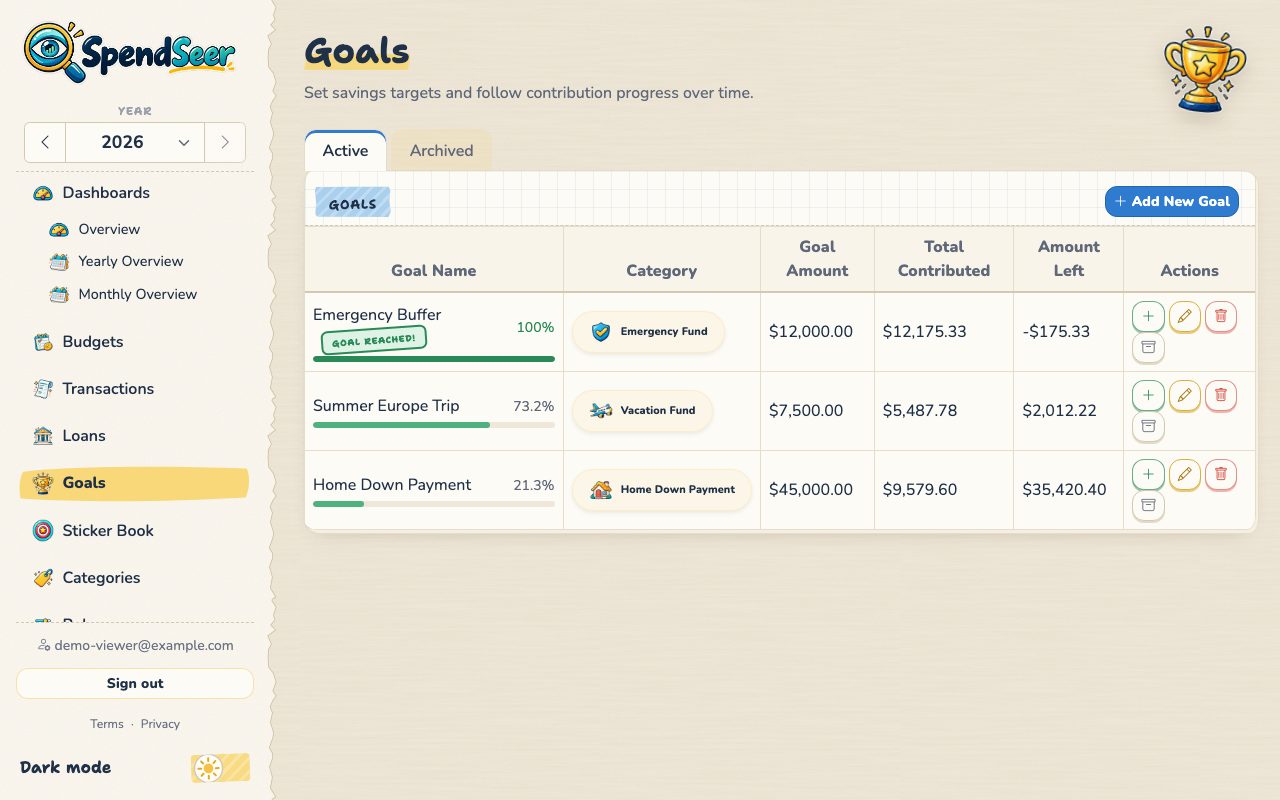Click Emergency Buffer progress bar

(x=434, y=359)
